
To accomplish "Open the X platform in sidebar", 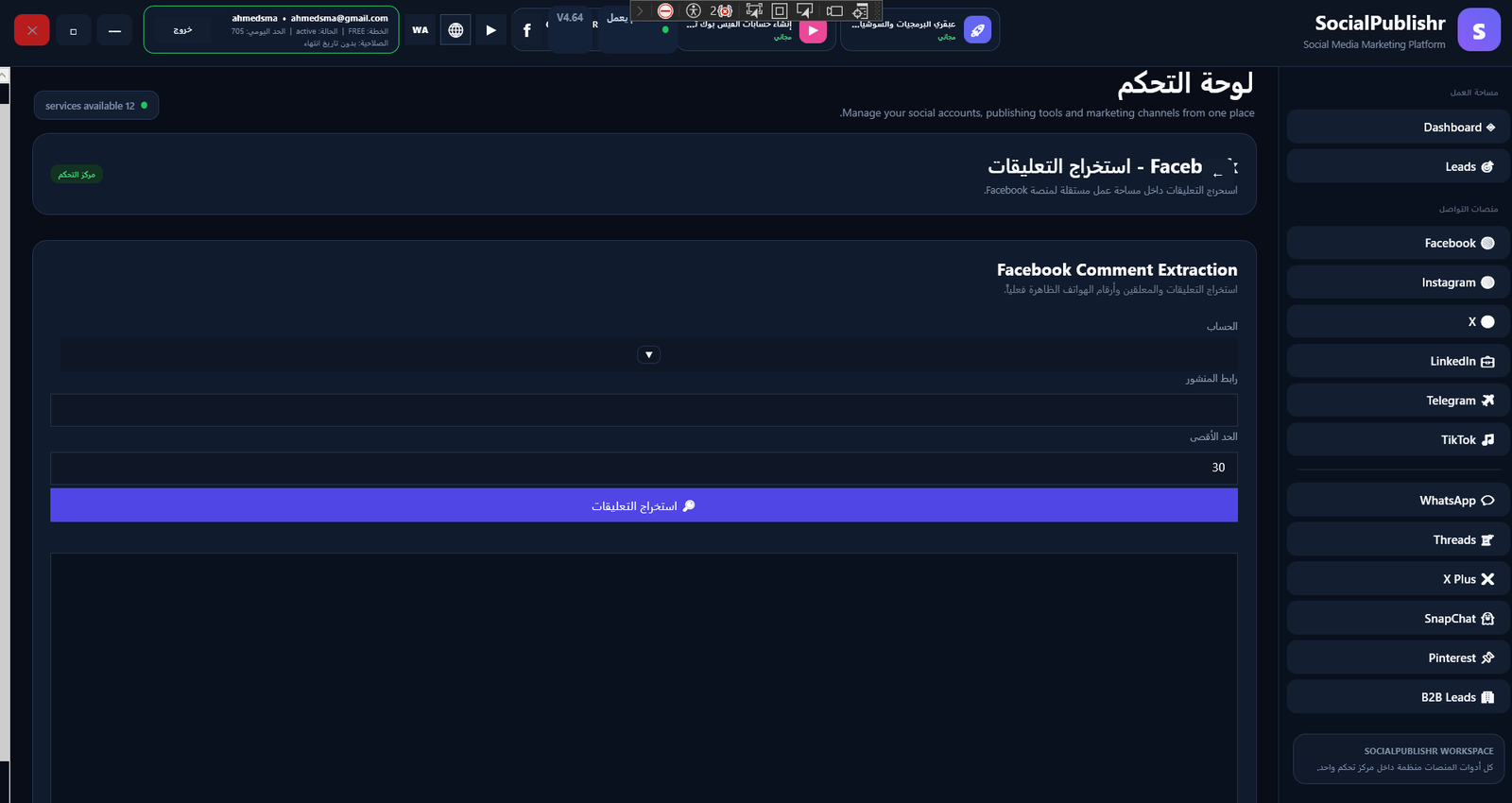I will click(1398, 322).
